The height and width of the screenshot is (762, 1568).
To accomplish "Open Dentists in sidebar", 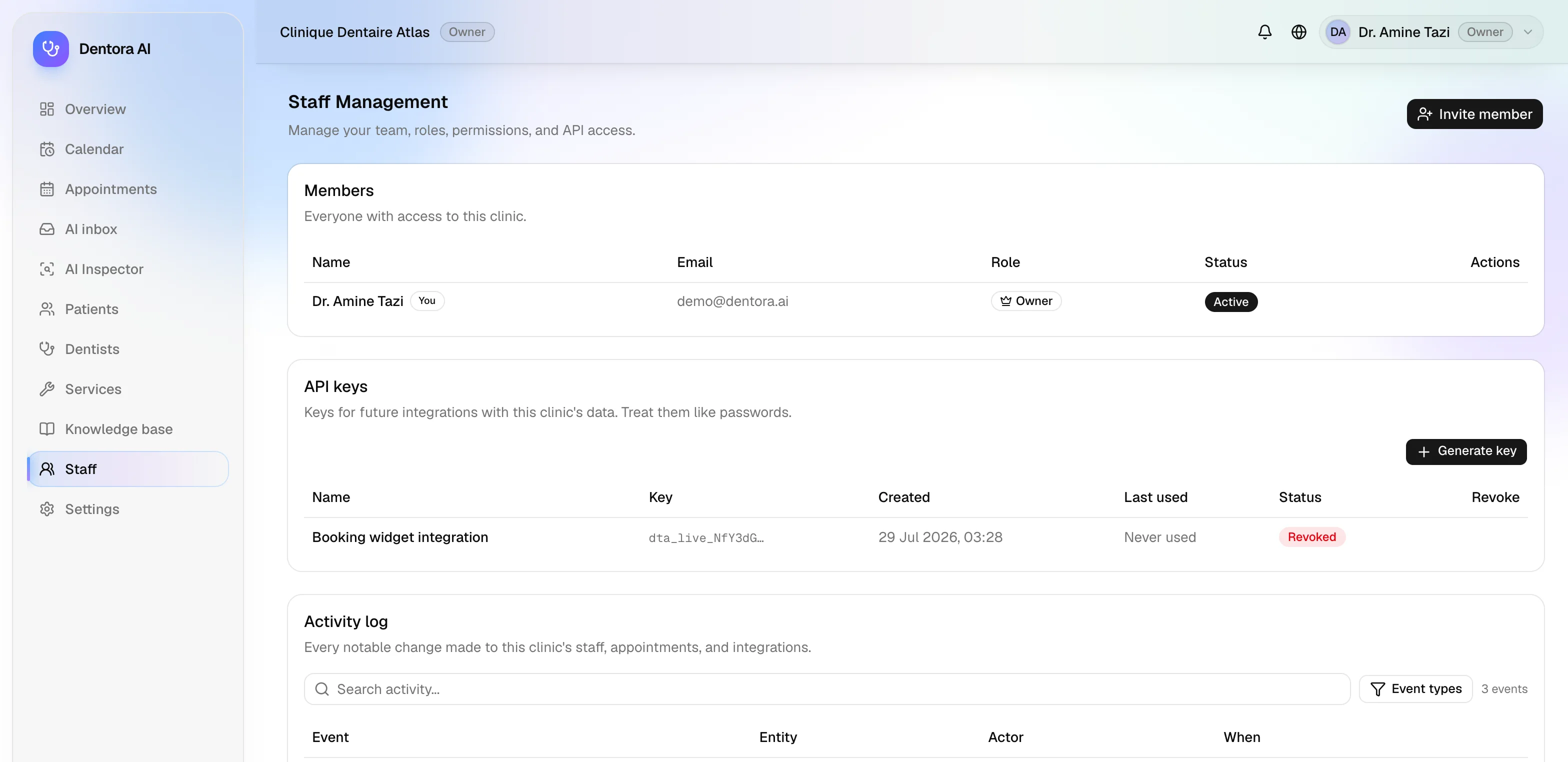I will tap(128, 349).
